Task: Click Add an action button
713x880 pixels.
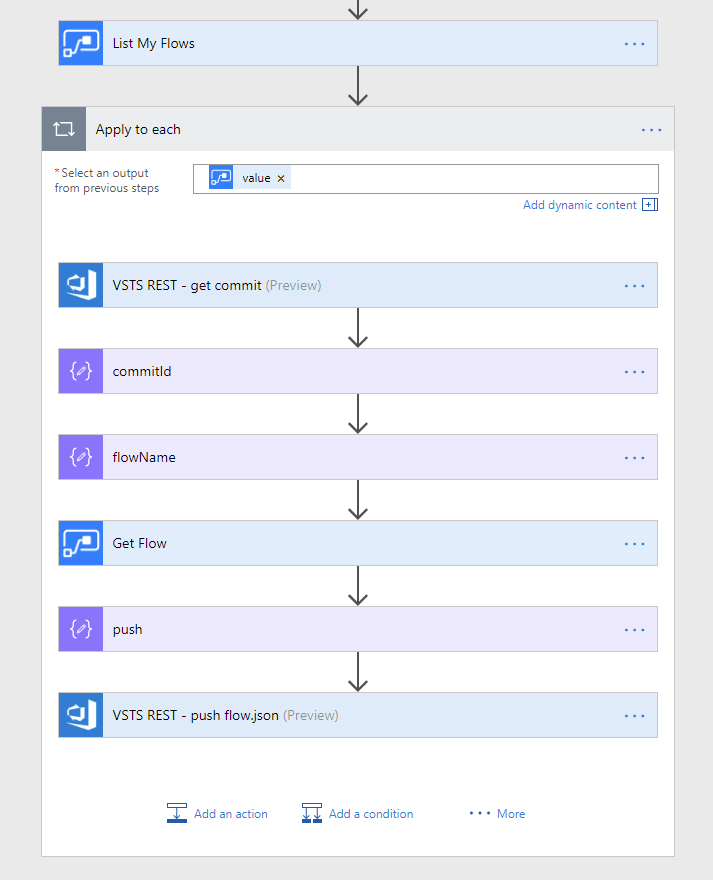Action: point(218,814)
